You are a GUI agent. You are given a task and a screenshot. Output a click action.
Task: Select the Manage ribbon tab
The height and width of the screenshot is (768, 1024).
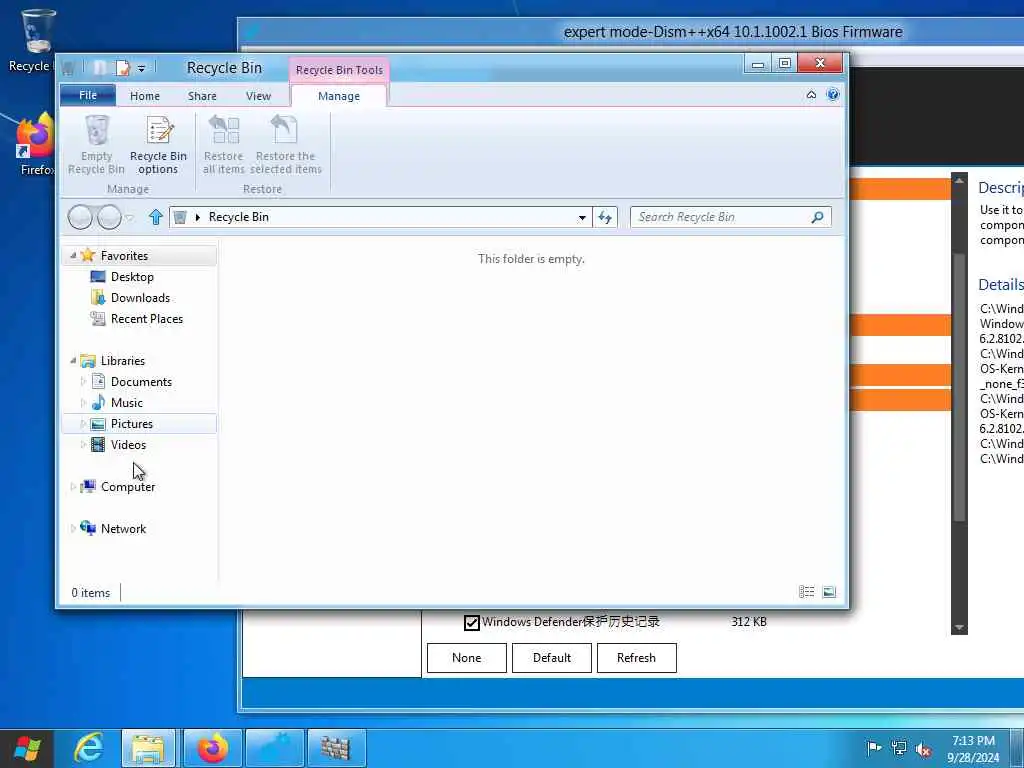[x=338, y=96]
